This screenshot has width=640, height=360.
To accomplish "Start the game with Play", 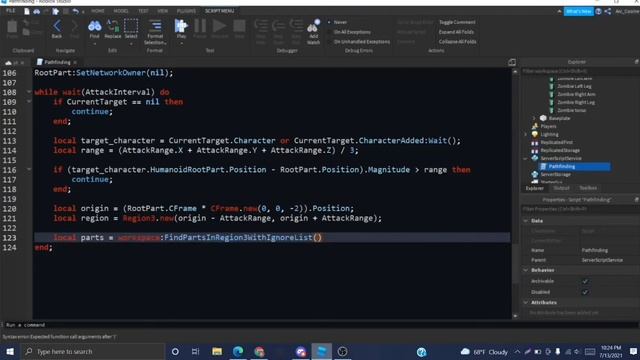I will click(181, 26).
